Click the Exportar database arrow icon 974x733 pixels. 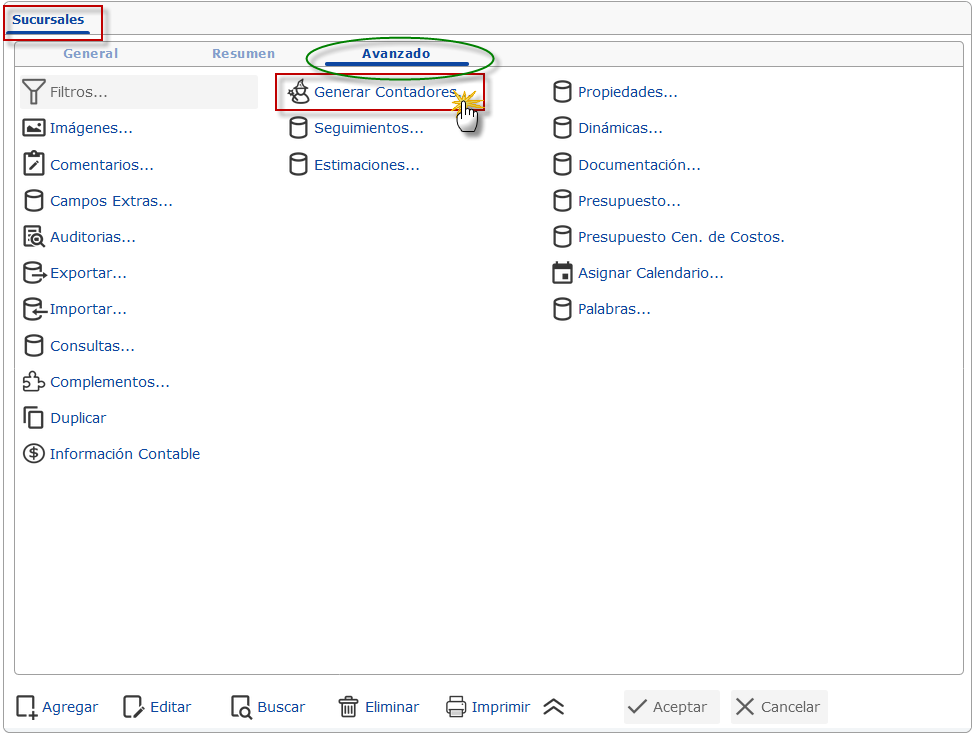(x=34, y=273)
